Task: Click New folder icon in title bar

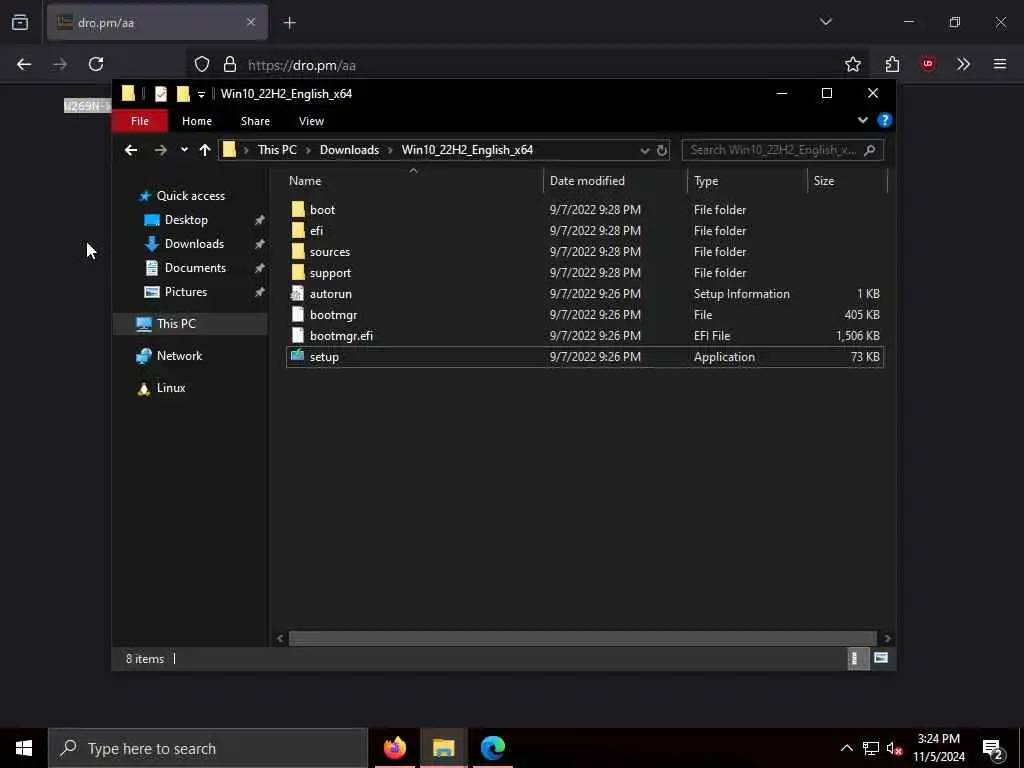Action: coord(184,94)
